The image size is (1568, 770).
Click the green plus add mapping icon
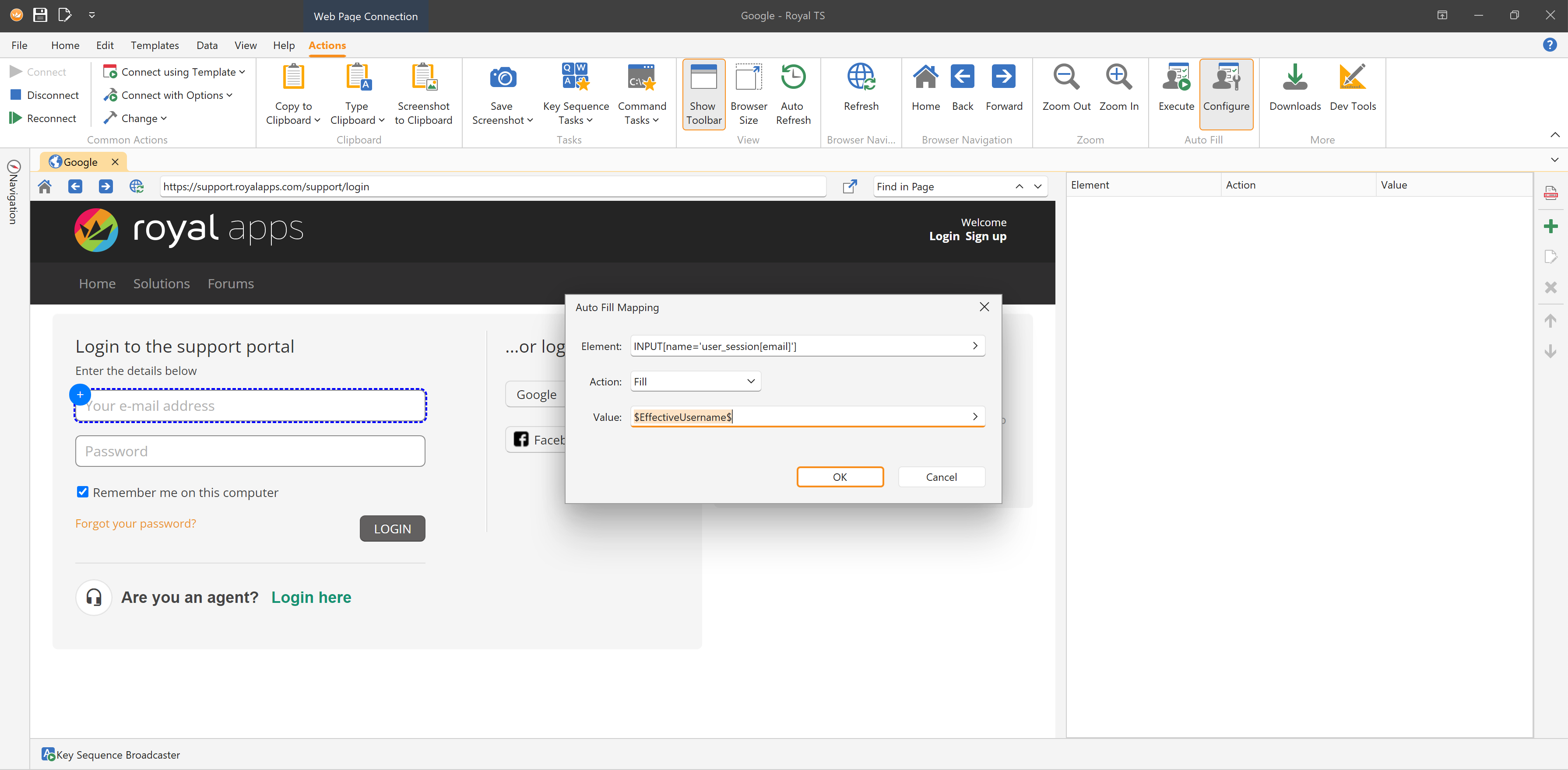click(1550, 226)
